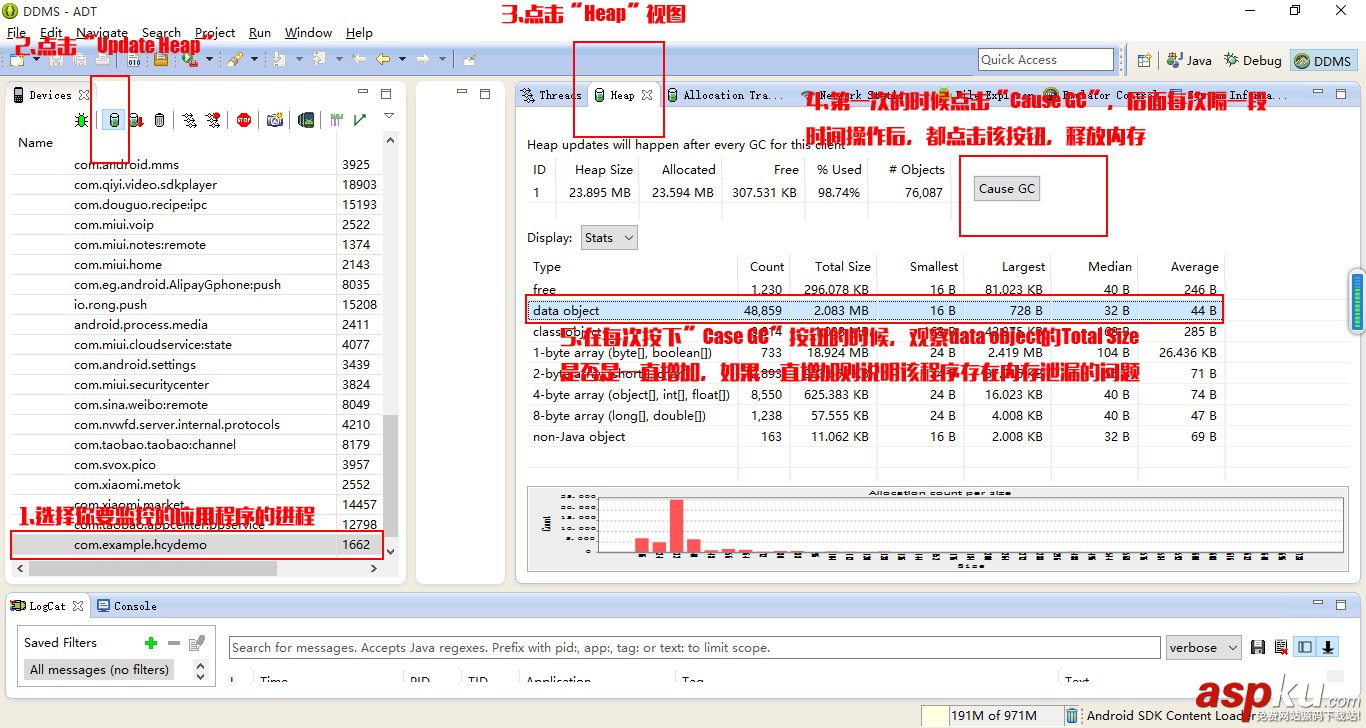Save the LogCat log to file
Viewport: 1366px width, 728px height.
(1258, 648)
